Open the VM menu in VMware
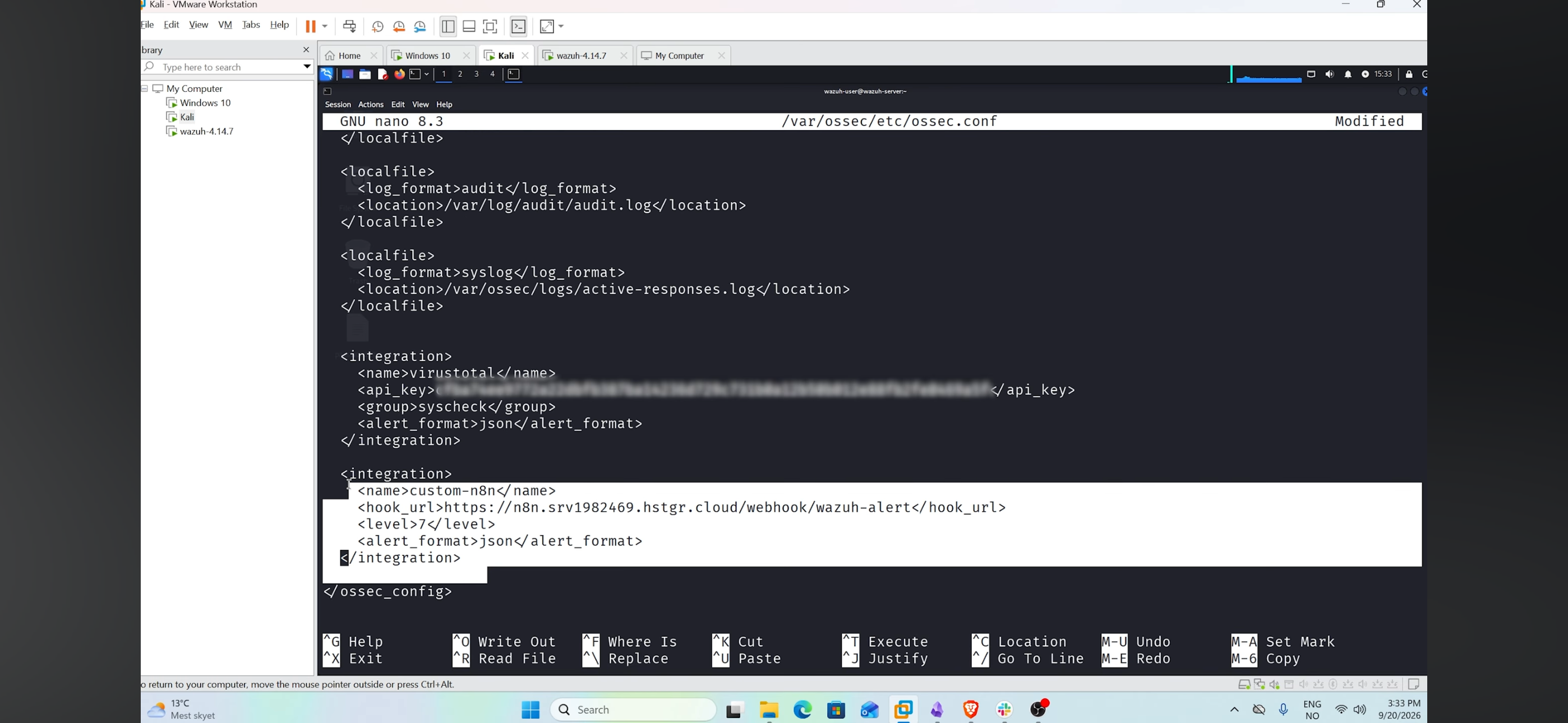 [225, 25]
